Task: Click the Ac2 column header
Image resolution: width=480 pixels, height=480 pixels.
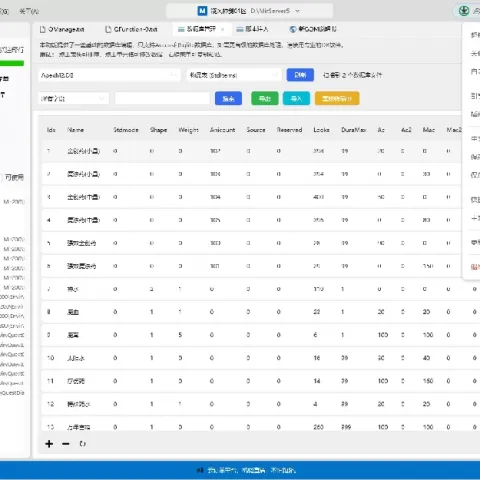Action: (406, 130)
